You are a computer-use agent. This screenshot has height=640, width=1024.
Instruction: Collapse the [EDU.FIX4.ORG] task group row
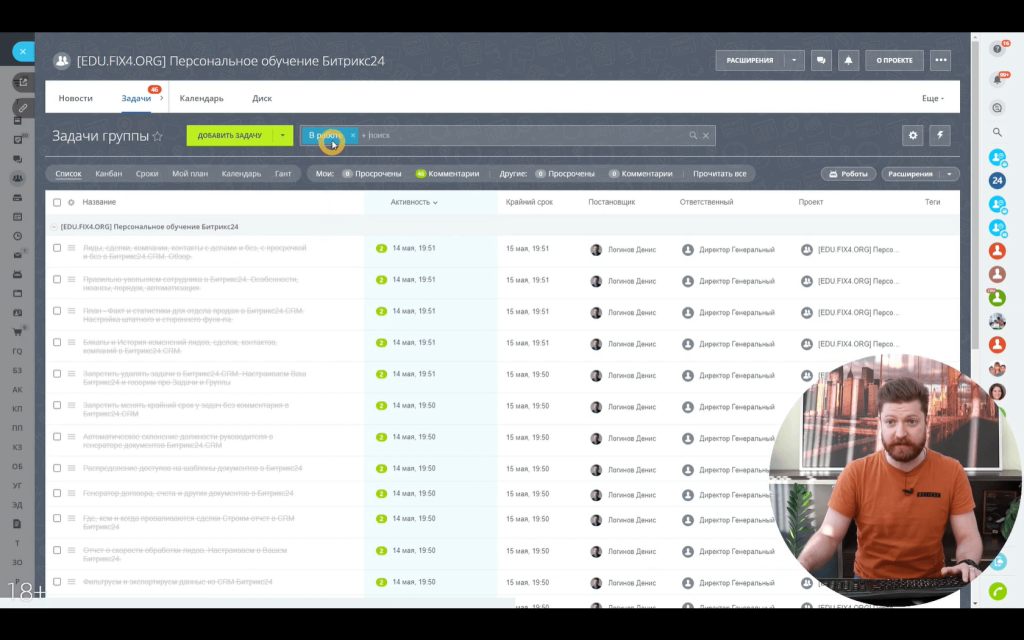click(54, 227)
